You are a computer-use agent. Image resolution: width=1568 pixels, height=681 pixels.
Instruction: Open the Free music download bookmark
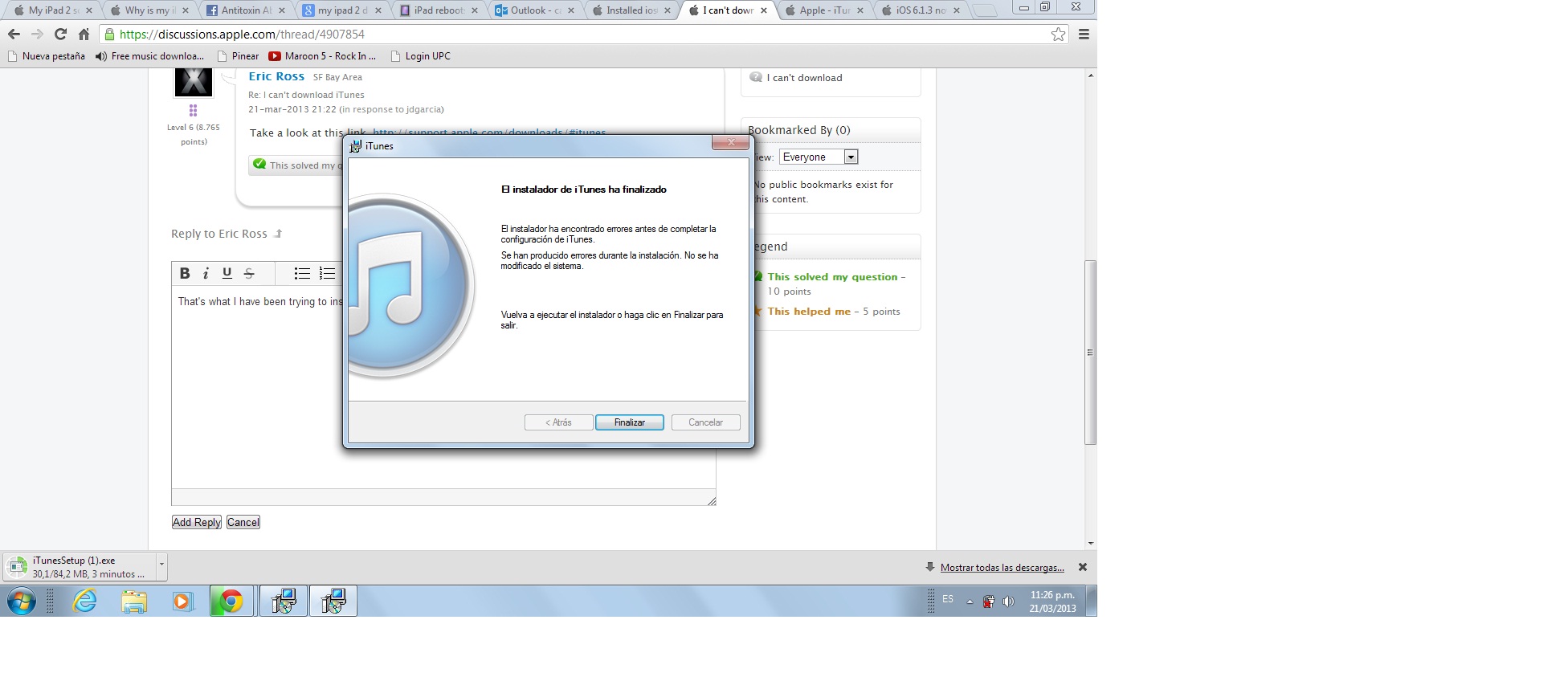point(149,56)
